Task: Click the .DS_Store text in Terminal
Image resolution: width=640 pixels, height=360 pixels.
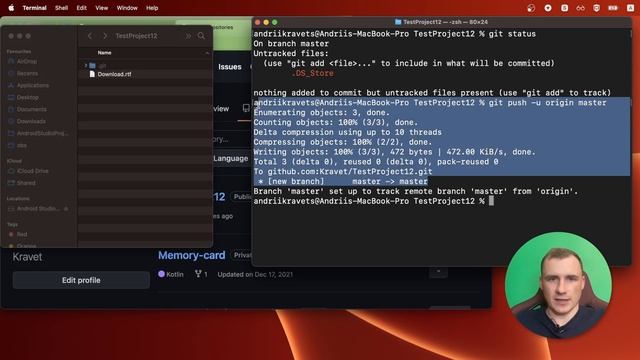Action: 313,73
